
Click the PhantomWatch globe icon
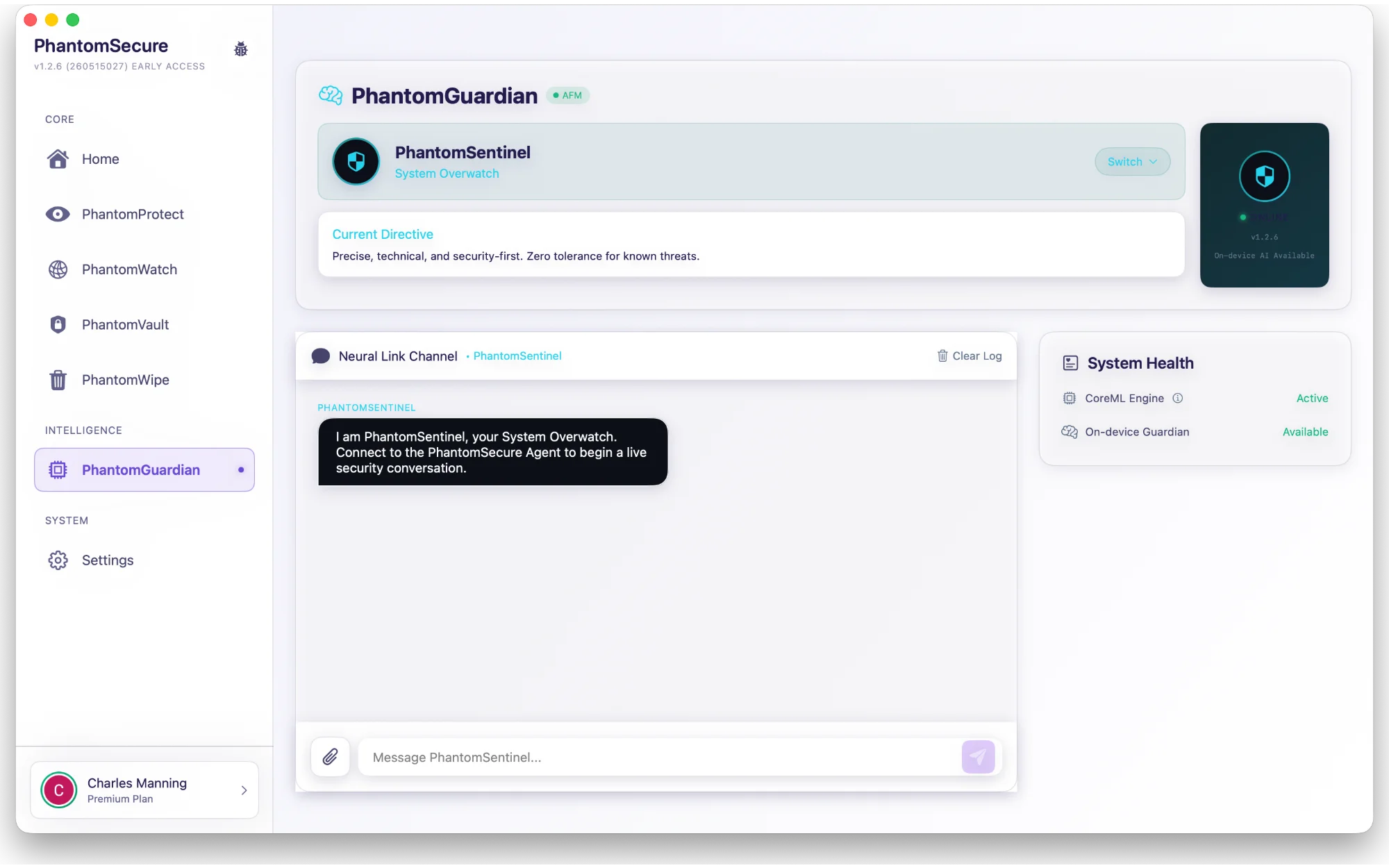click(x=58, y=269)
